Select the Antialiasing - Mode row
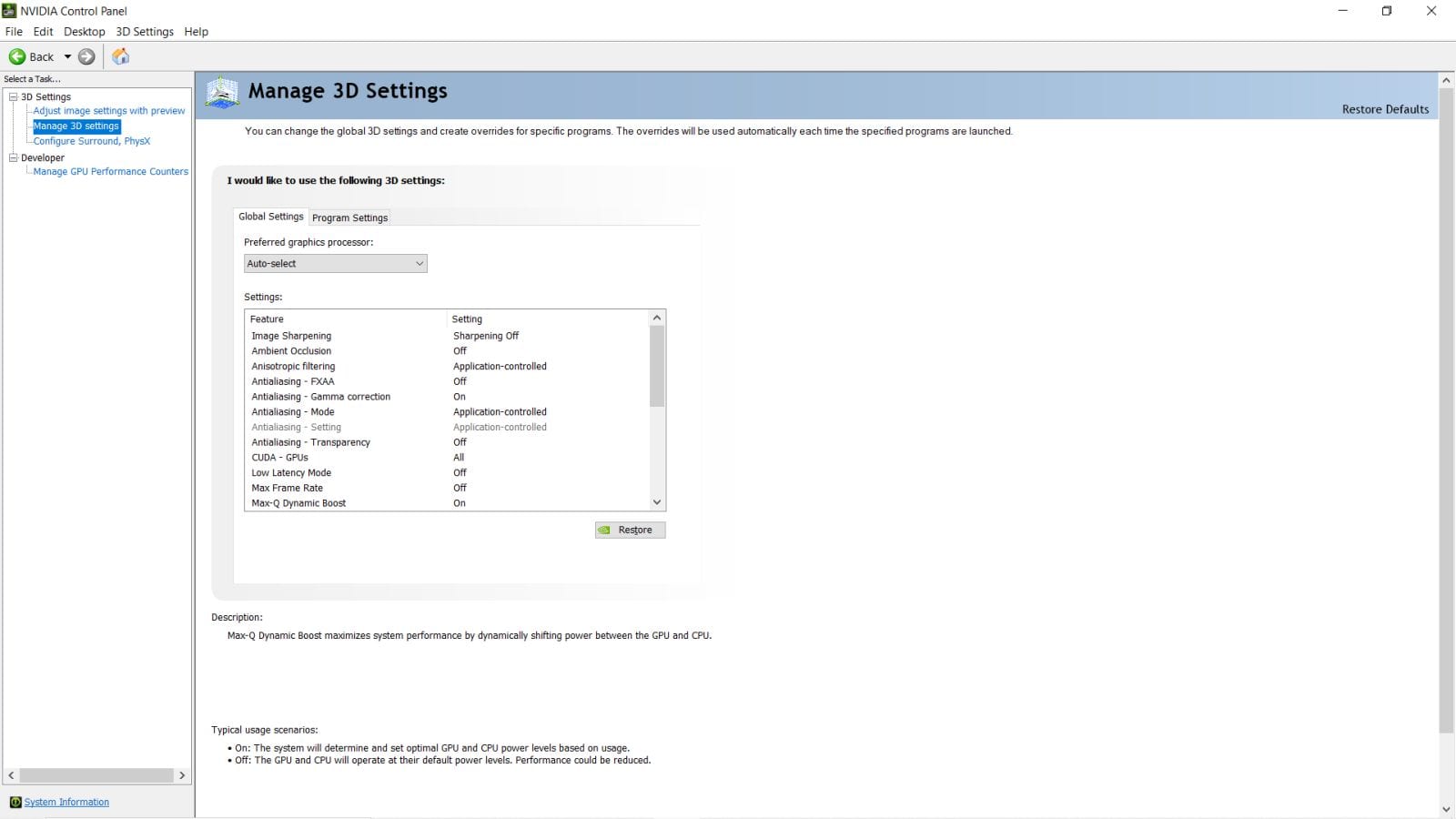The height and width of the screenshot is (819, 1456). click(448, 412)
